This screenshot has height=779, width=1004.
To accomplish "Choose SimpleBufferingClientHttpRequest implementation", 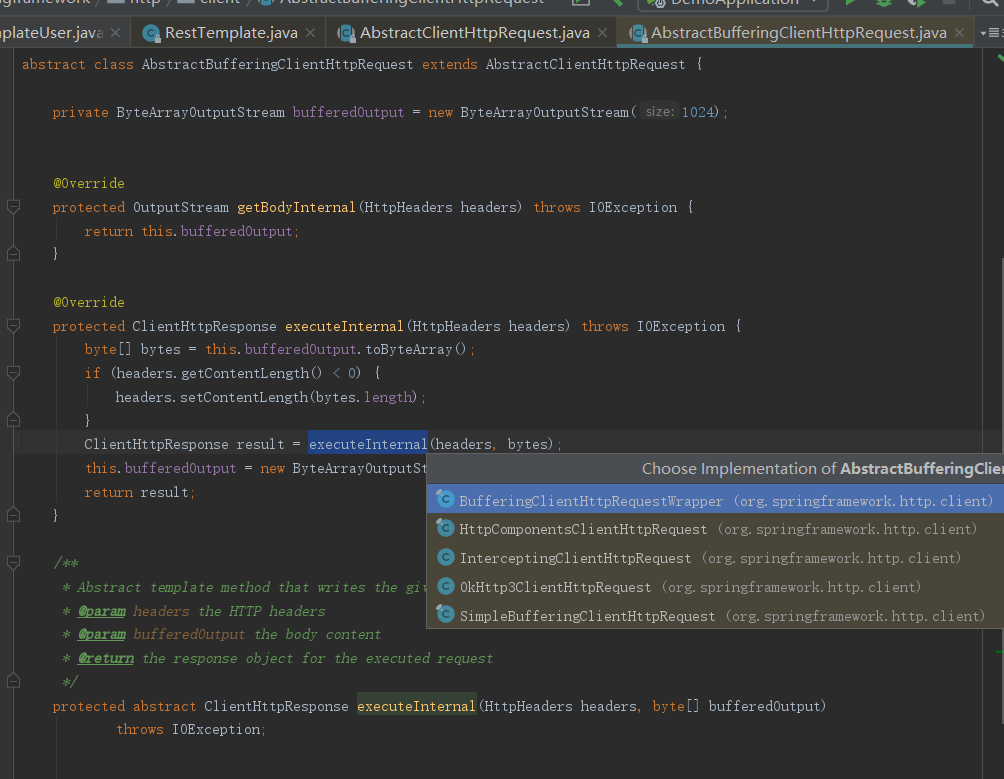I will [715, 616].
